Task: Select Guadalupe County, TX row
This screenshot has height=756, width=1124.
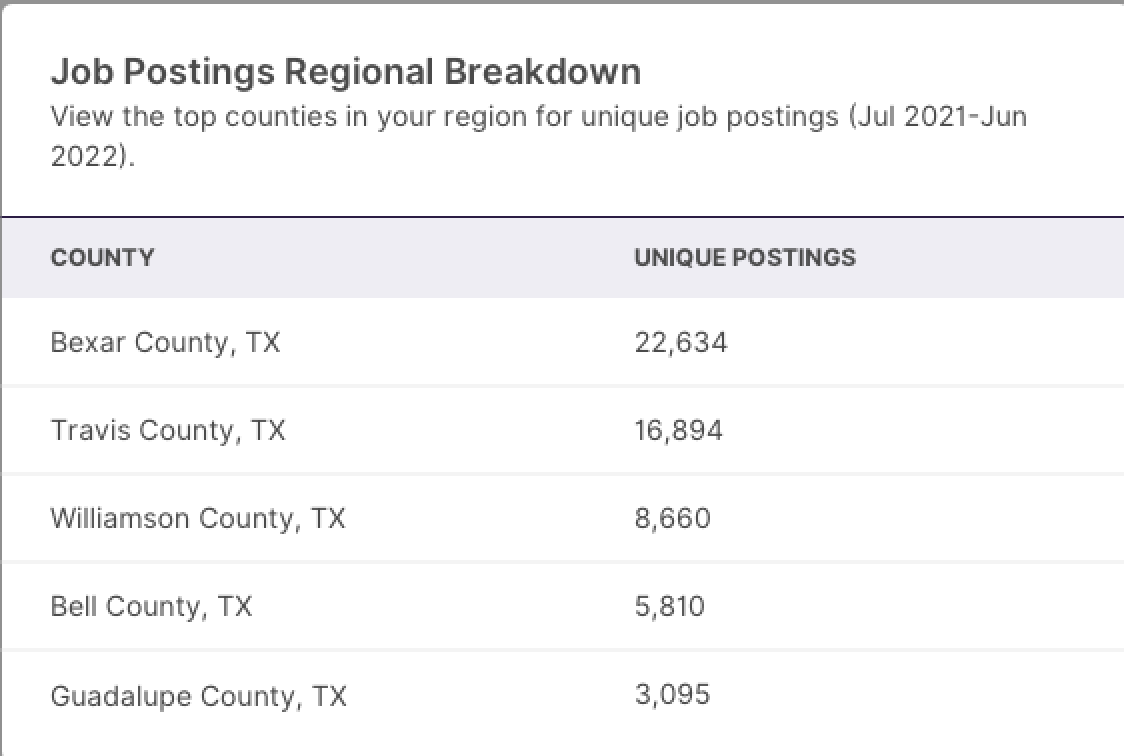Action: pyautogui.click(x=563, y=696)
